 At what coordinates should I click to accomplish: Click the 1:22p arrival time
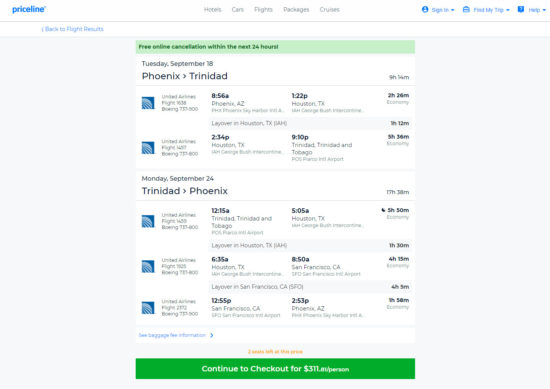[x=300, y=96]
